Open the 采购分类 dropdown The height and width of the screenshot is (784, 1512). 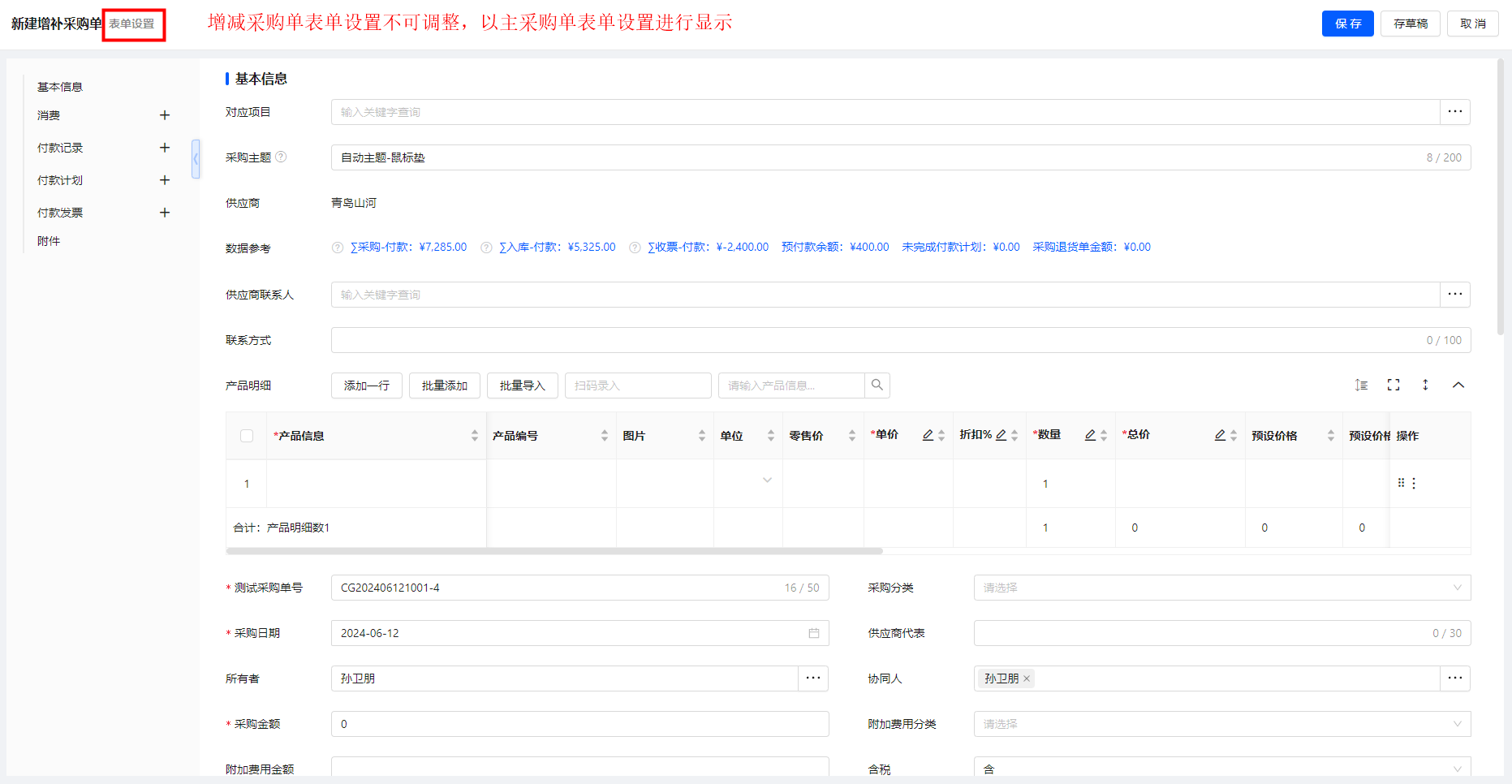(x=1222, y=588)
